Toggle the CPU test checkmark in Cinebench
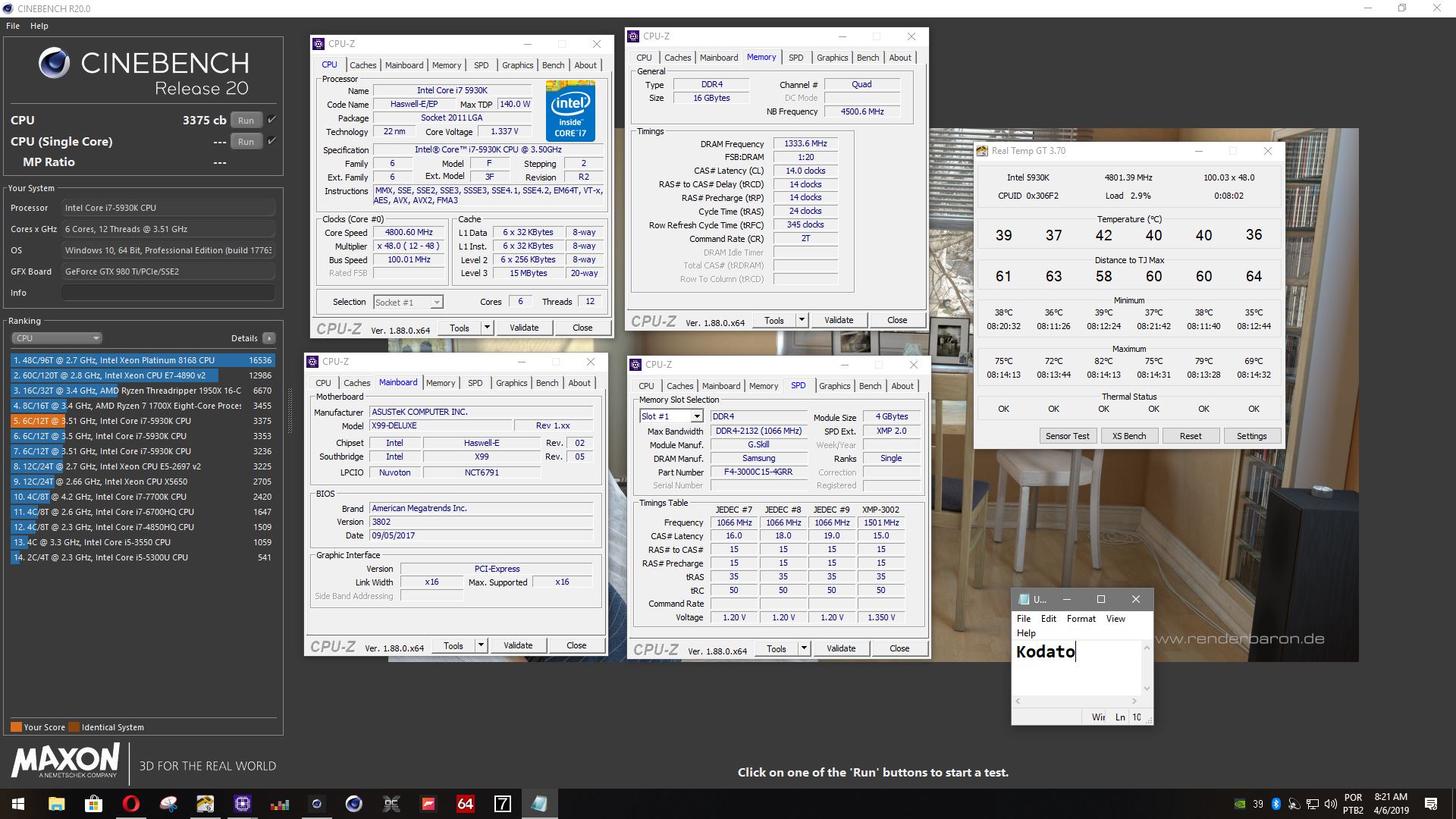 [271, 120]
